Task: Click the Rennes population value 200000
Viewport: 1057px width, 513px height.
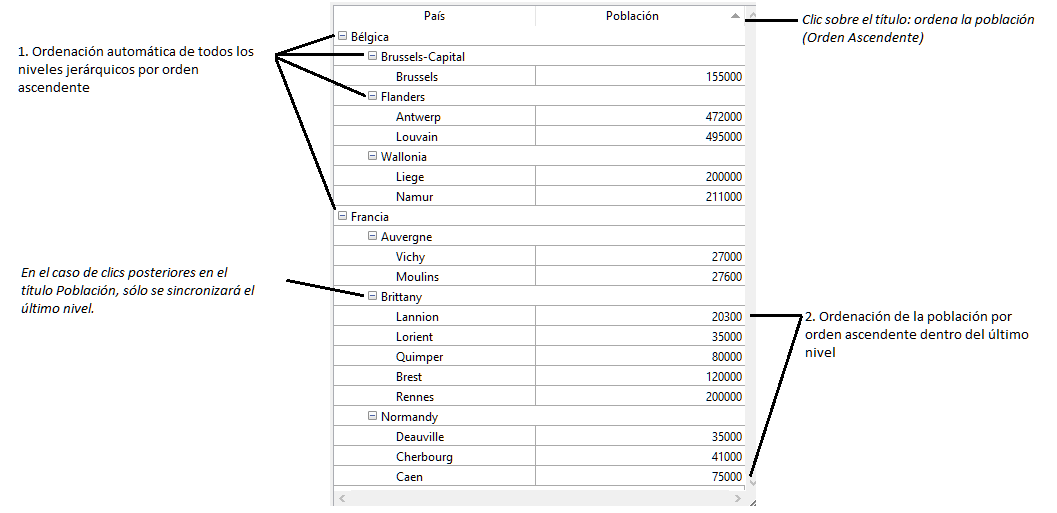Action: pyautogui.click(x=724, y=397)
